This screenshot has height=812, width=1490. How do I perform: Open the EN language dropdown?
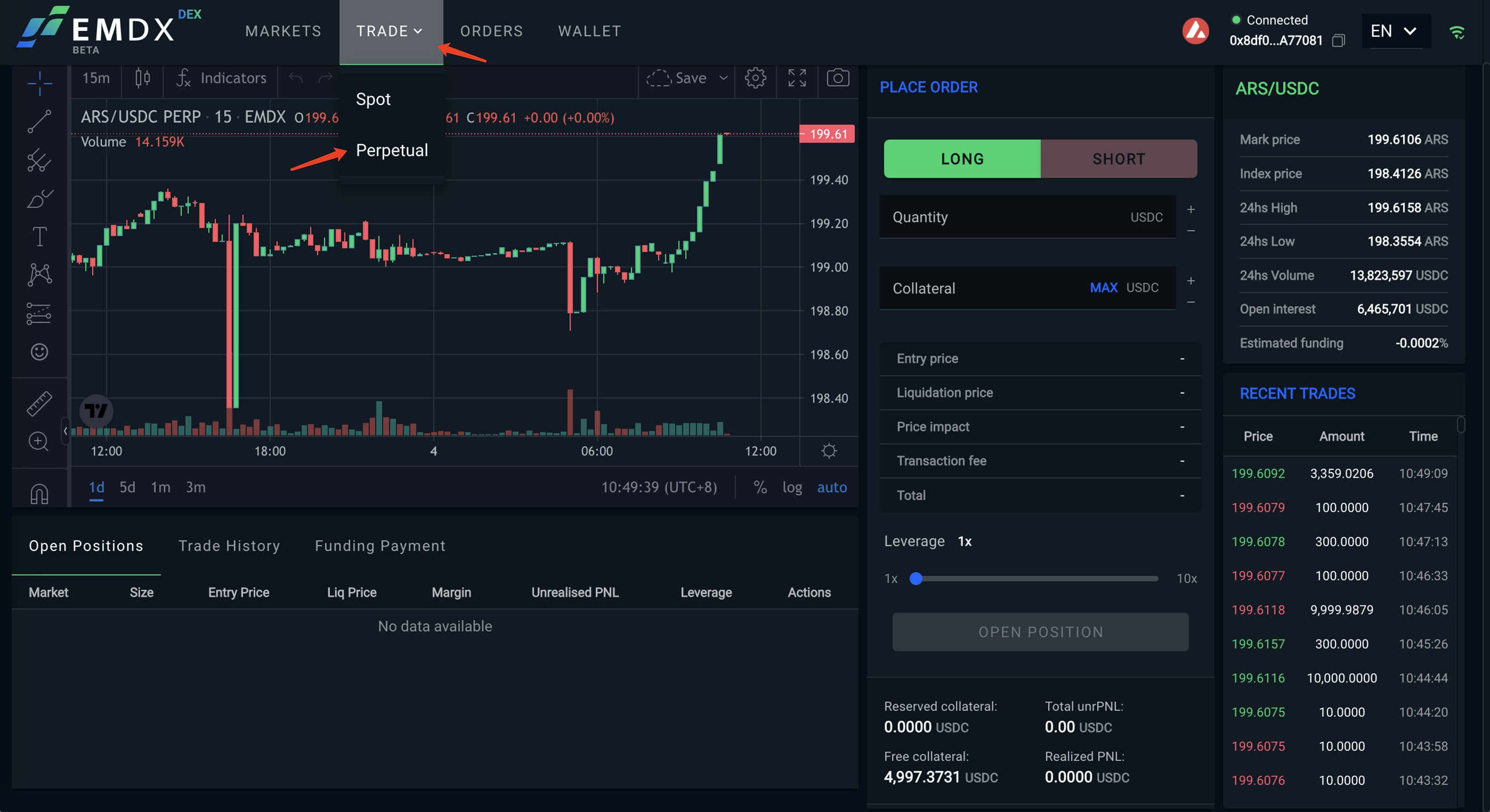coord(1395,31)
